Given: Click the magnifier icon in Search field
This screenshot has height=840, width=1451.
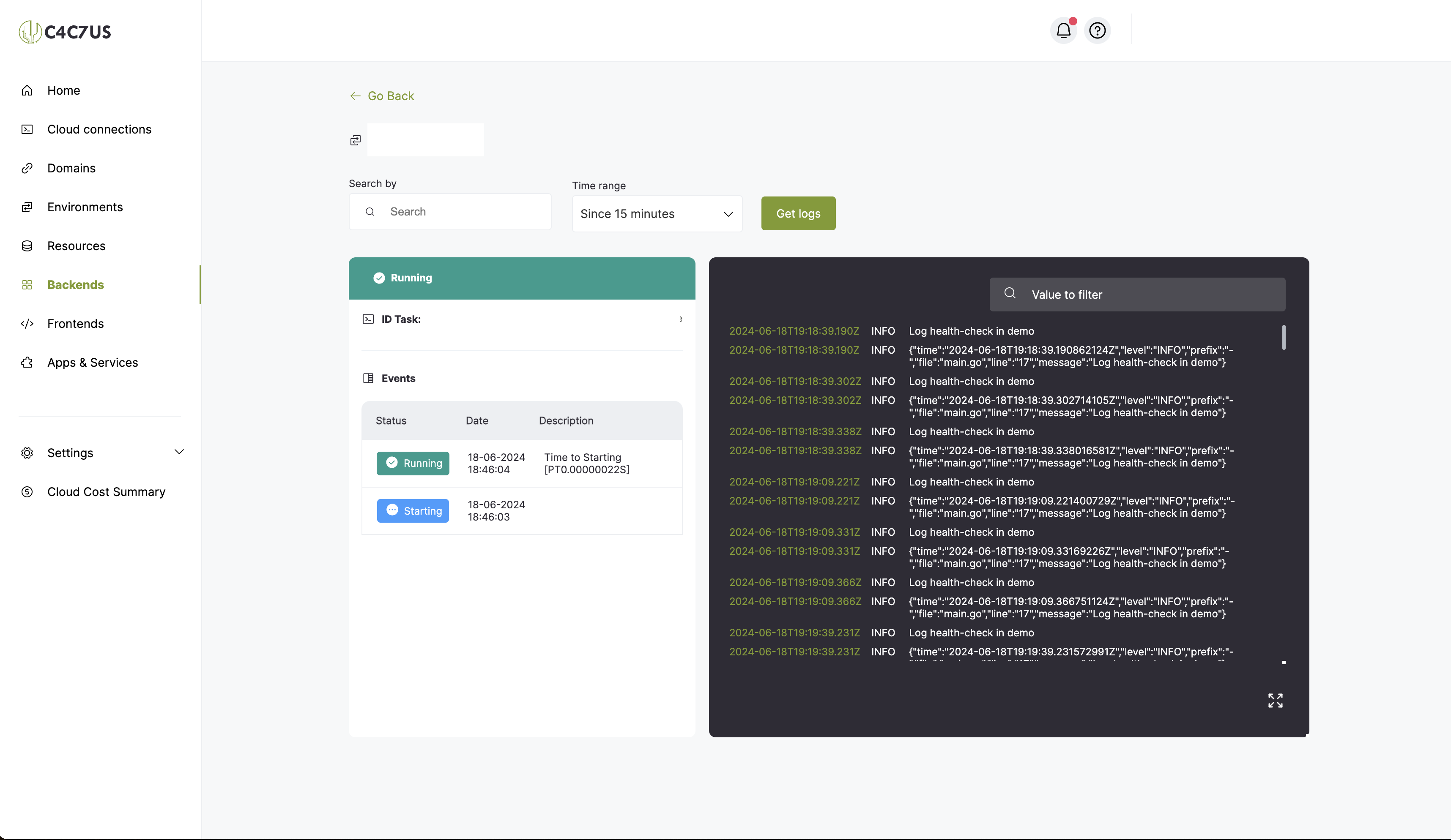Looking at the screenshot, I should pos(370,212).
